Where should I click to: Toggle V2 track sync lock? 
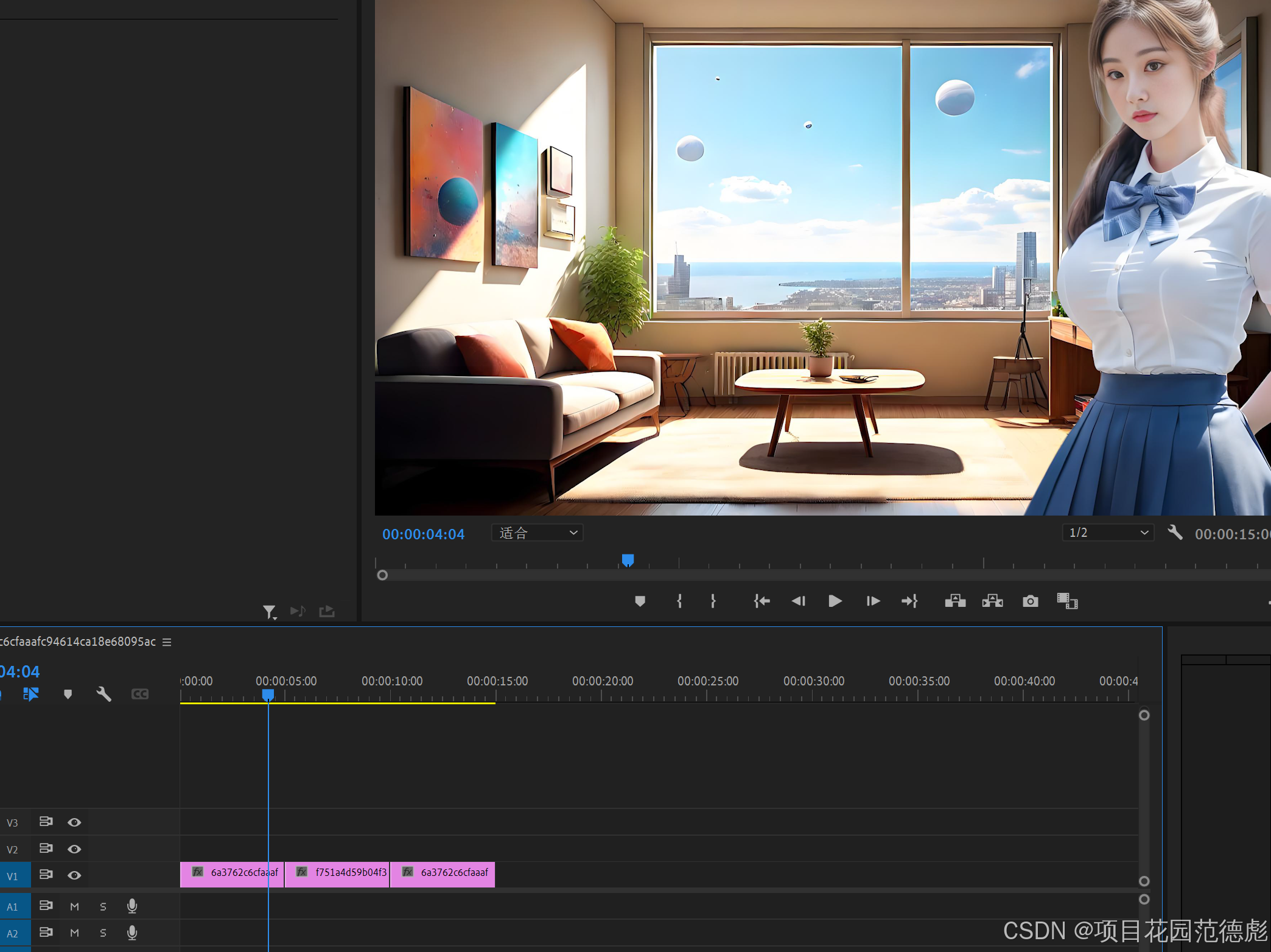tap(46, 849)
